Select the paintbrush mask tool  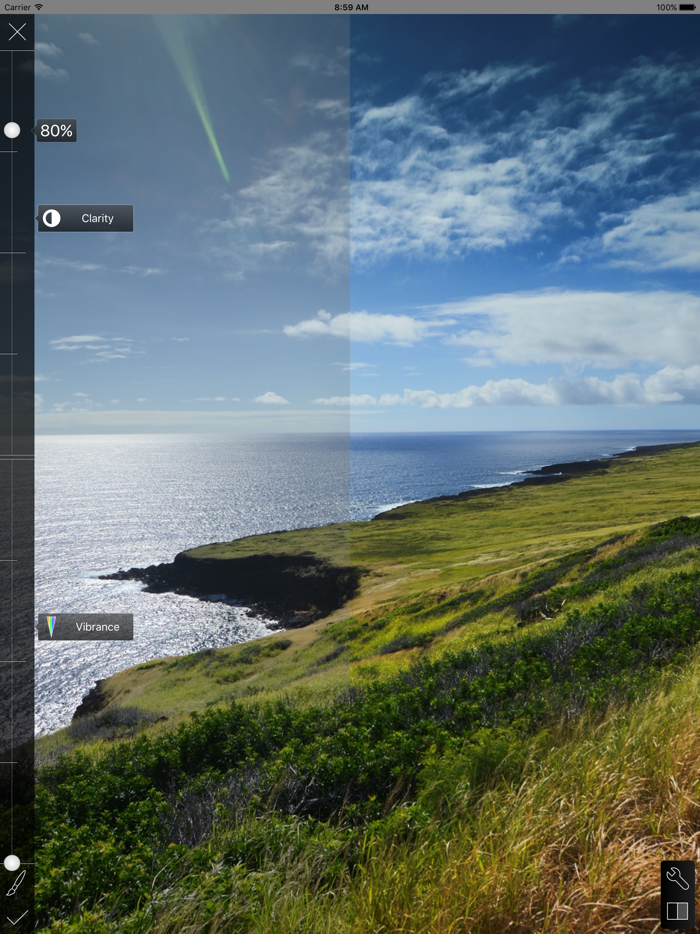point(16,884)
